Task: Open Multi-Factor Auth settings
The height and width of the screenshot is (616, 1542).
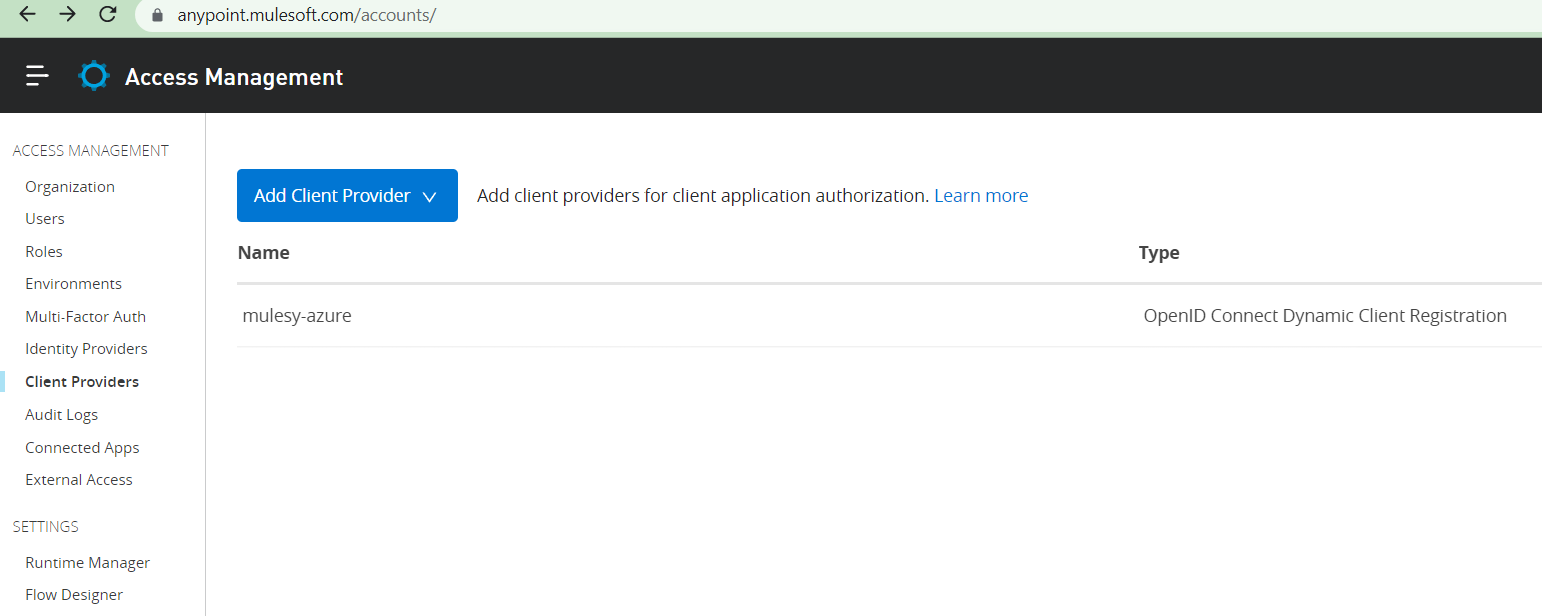Action: pos(85,316)
